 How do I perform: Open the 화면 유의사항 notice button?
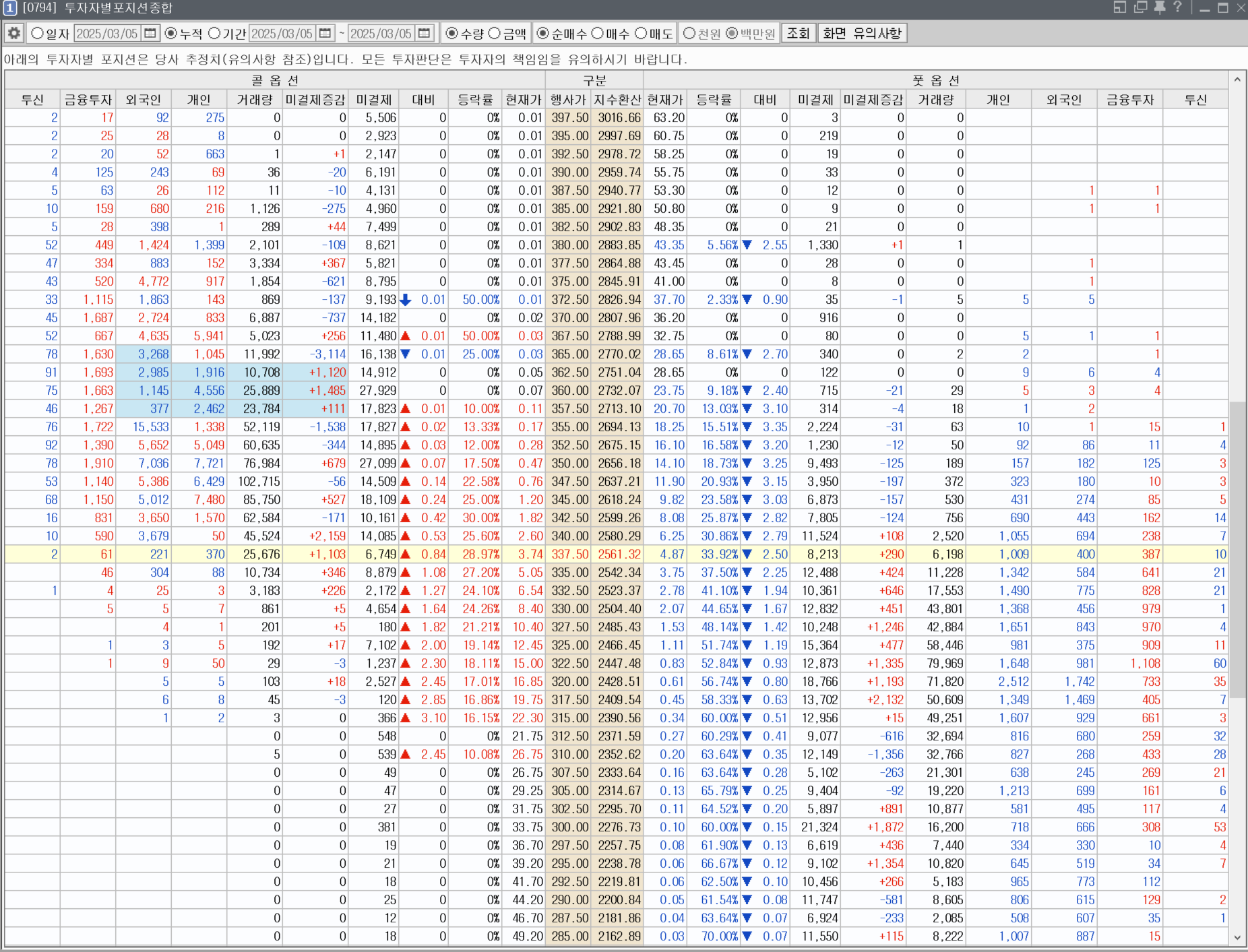click(862, 33)
